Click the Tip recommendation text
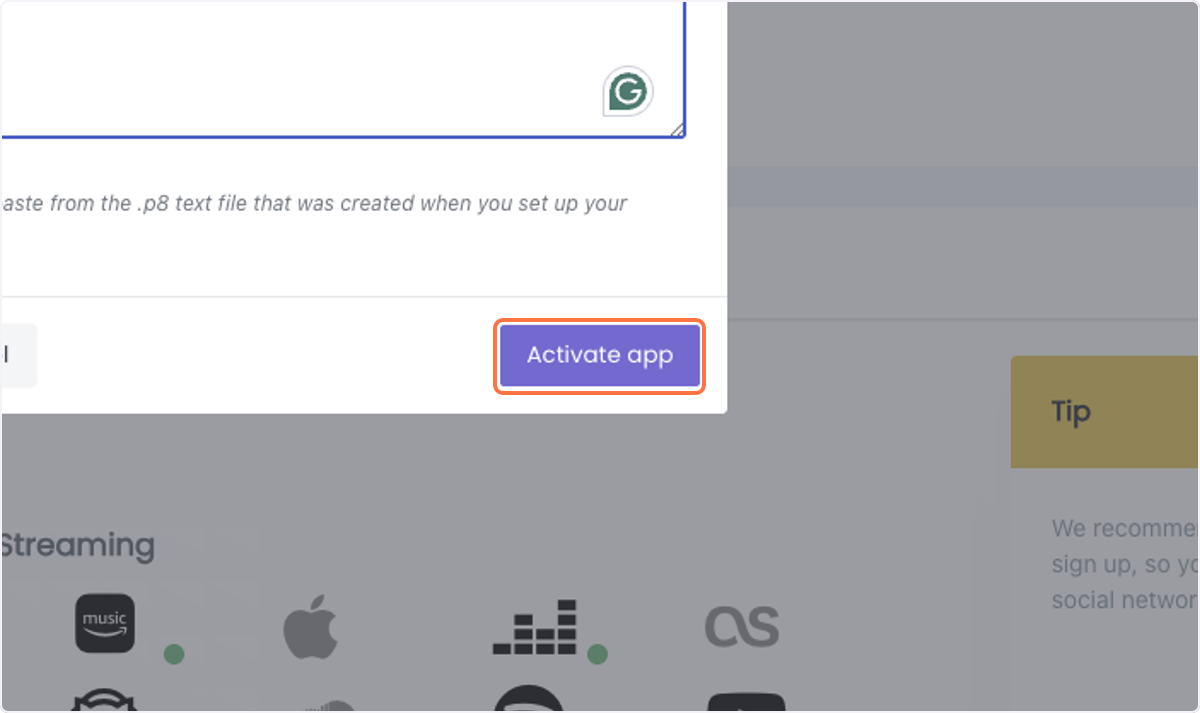Image resolution: width=1200 pixels, height=713 pixels. (1125, 564)
